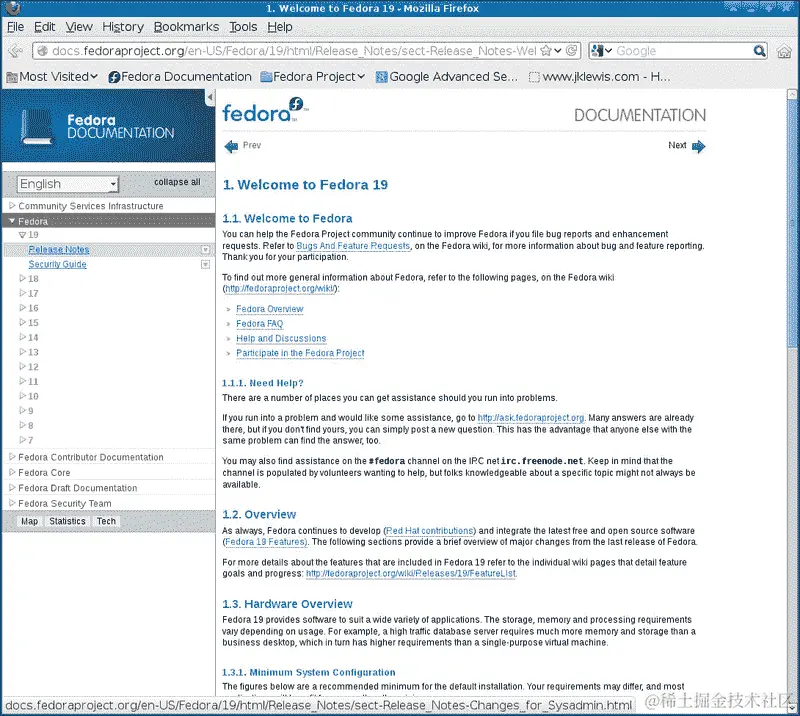Collapse the sidebar with the small arrow tab

tap(210, 97)
